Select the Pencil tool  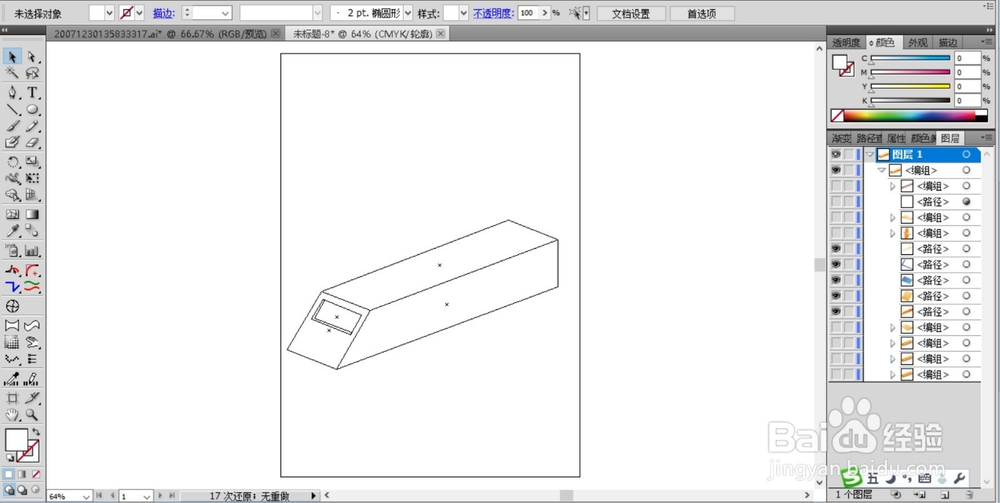32,126
